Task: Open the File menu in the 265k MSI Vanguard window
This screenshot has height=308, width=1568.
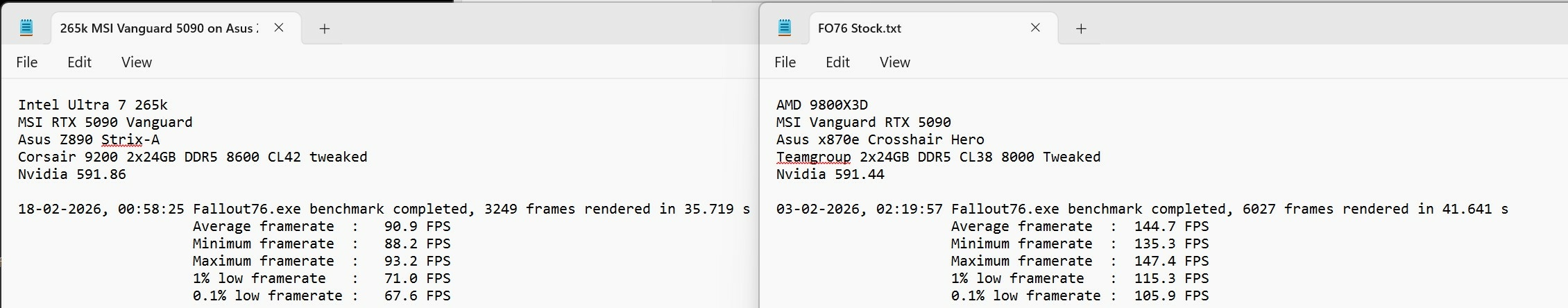Action: (26, 62)
